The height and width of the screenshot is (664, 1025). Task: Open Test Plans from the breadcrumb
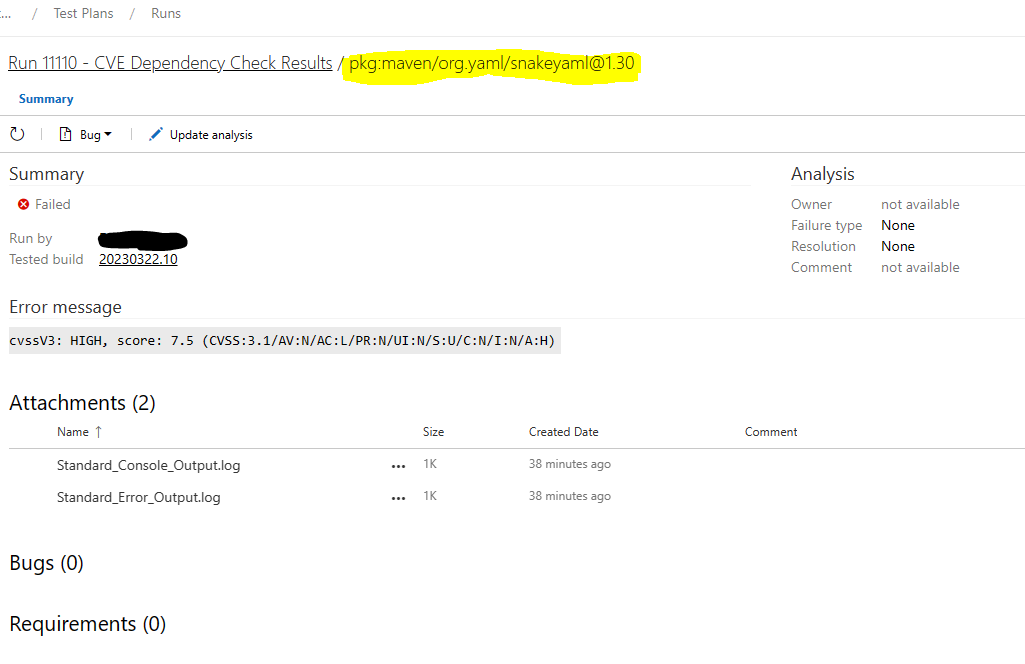click(x=83, y=13)
